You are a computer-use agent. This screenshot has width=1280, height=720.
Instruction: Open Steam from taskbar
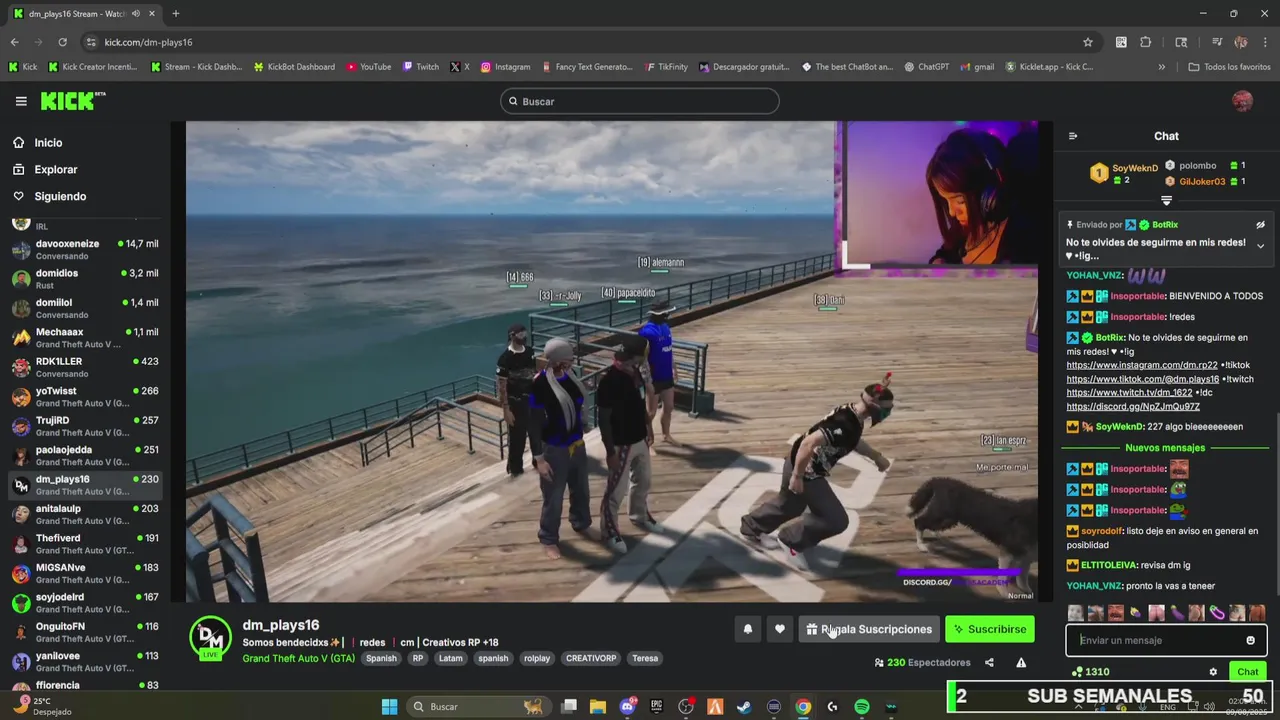click(x=744, y=707)
